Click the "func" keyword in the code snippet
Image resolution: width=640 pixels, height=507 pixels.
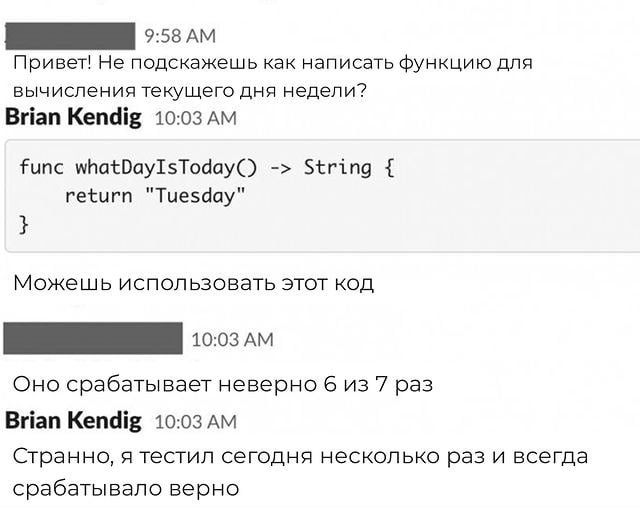click(41, 166)
